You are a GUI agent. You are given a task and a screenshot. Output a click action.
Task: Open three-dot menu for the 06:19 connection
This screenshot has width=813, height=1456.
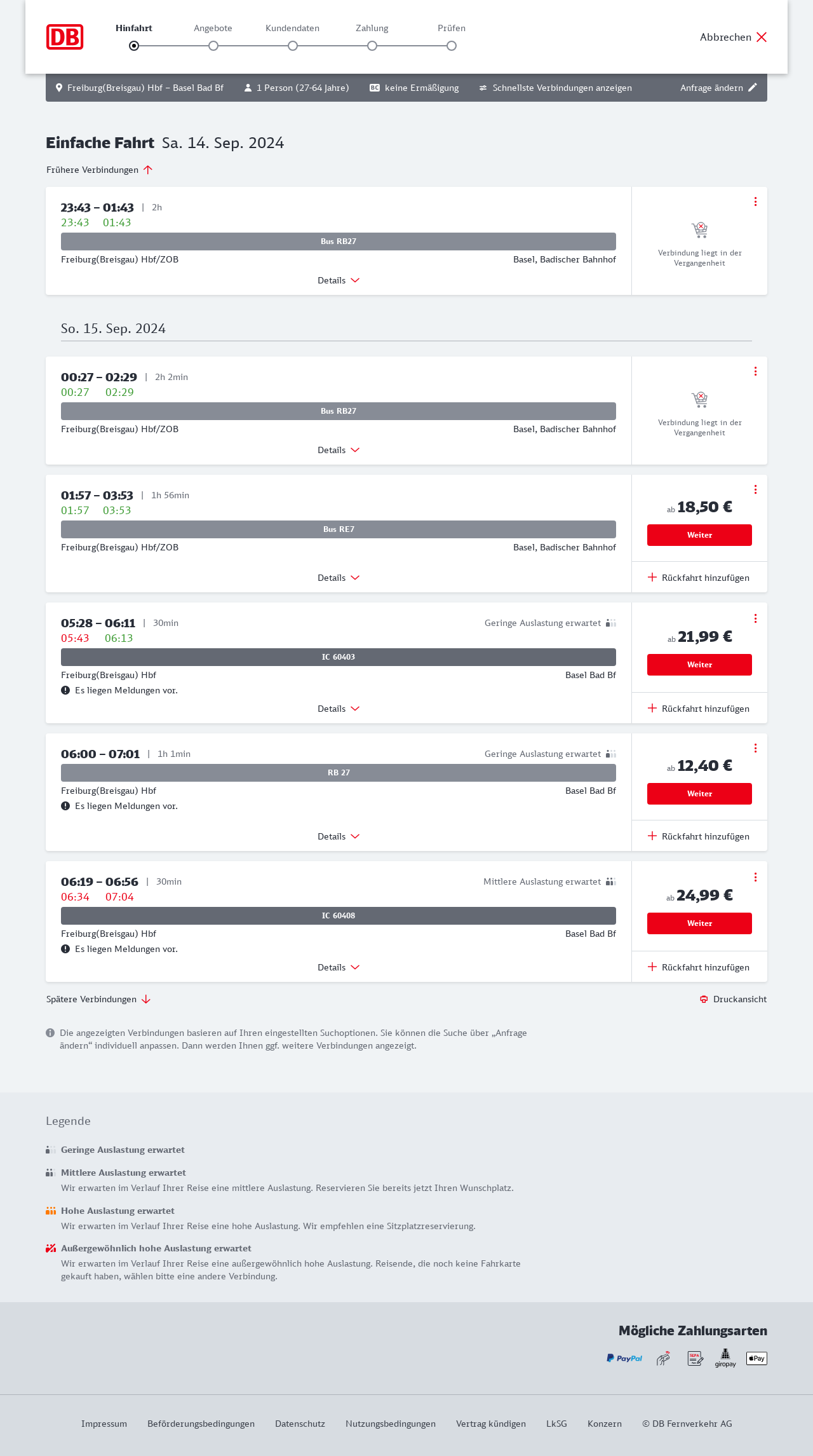(755, 877)
